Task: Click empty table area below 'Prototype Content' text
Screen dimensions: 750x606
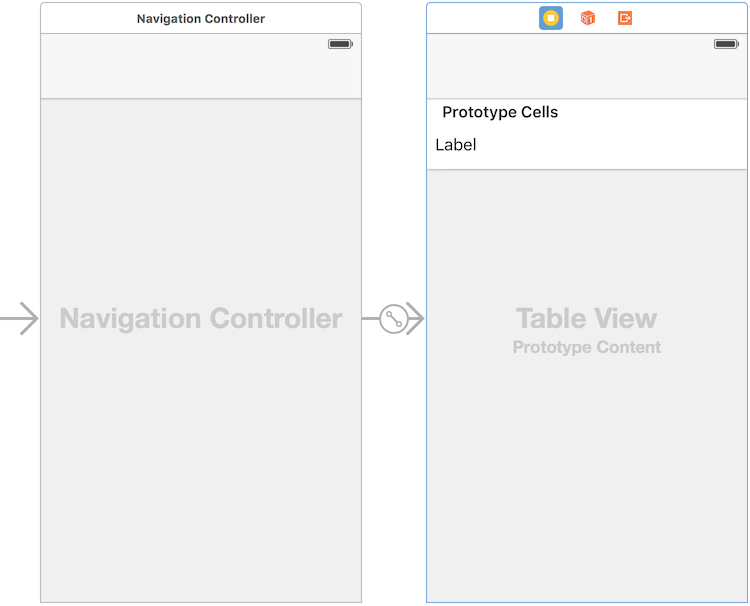Action: [x=586, y=478]
